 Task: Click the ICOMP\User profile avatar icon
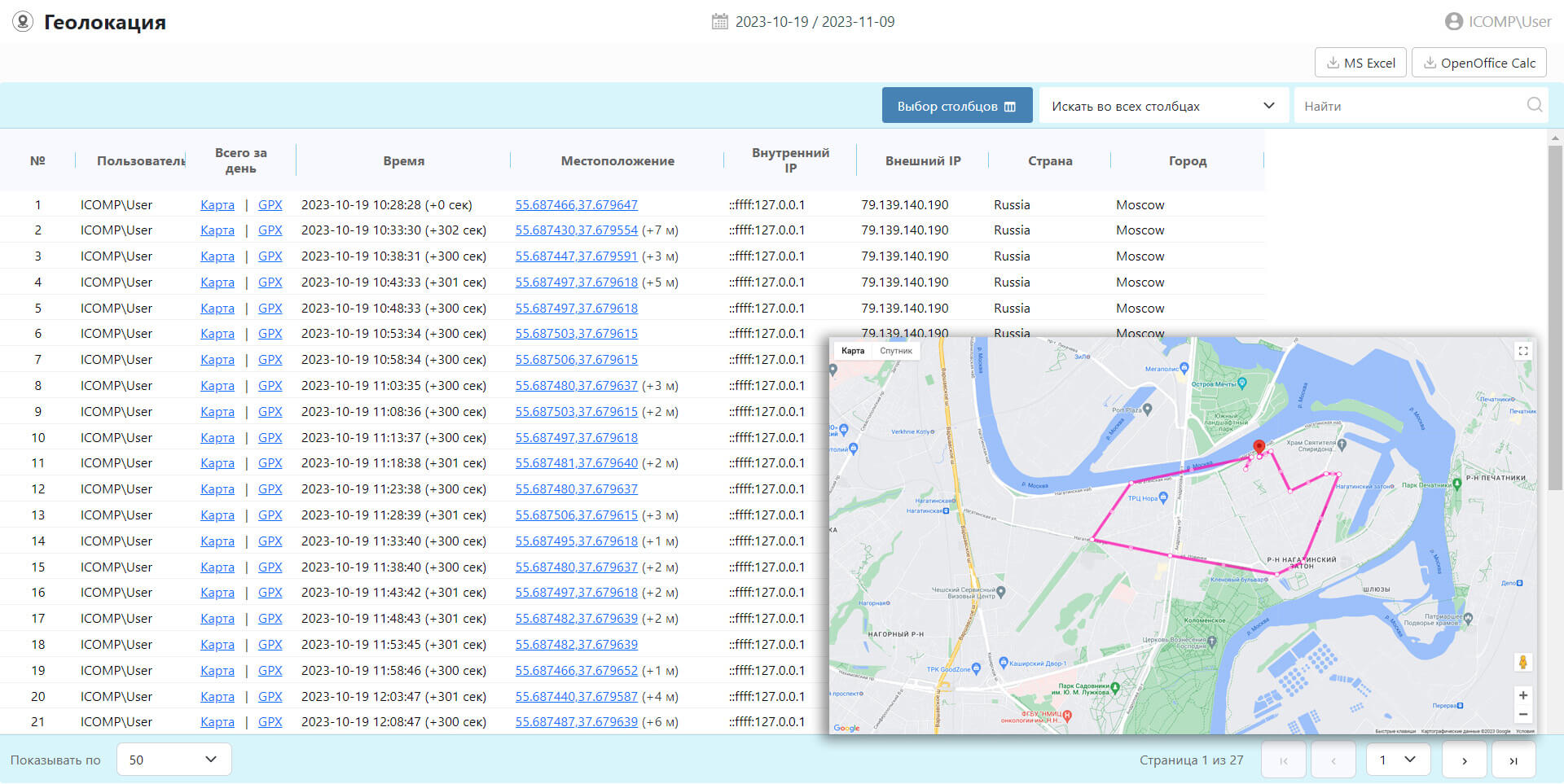click(1453, 22)
